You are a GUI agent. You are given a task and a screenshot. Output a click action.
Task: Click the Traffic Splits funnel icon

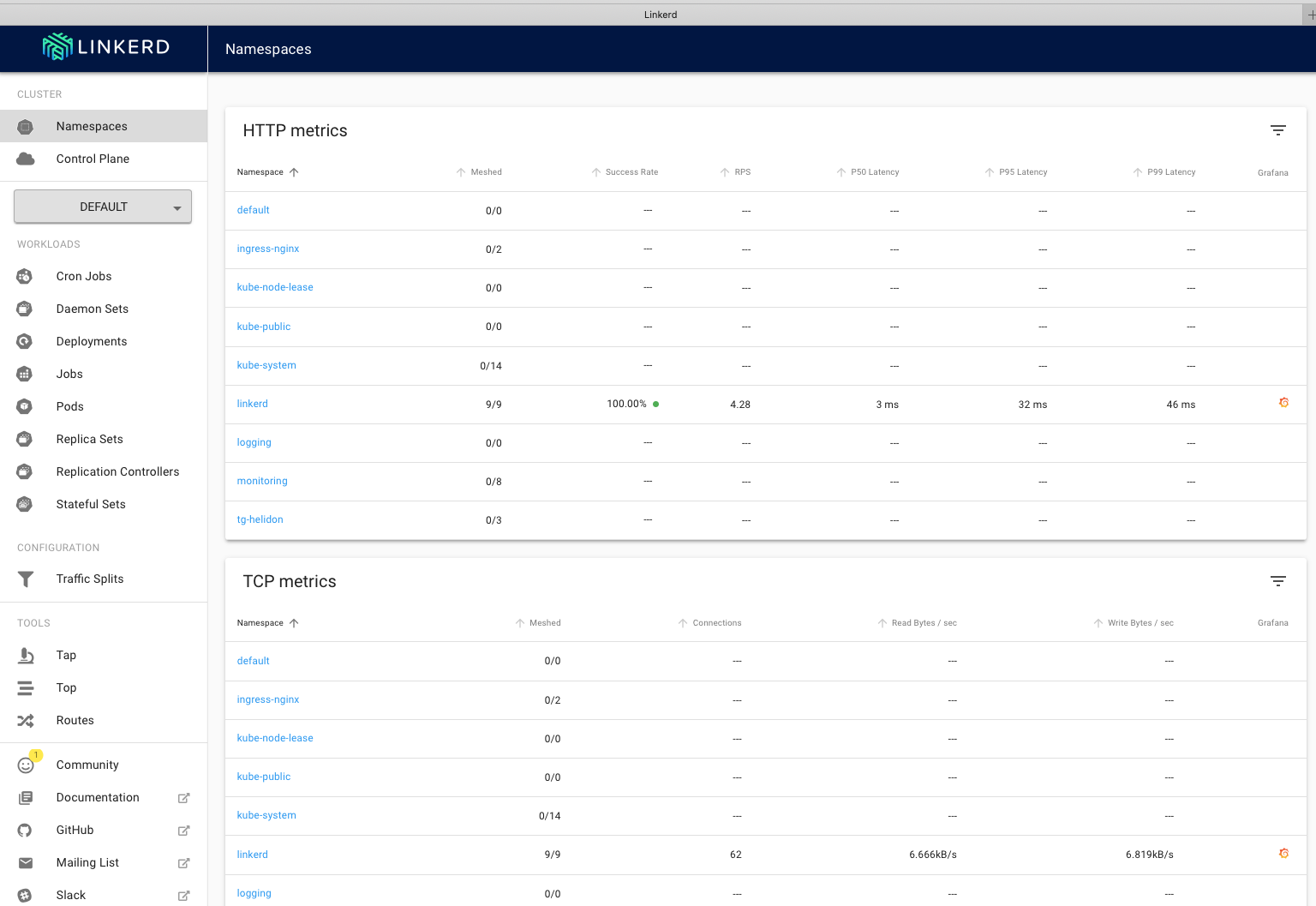pyautogui.click(x=26, y=579)
